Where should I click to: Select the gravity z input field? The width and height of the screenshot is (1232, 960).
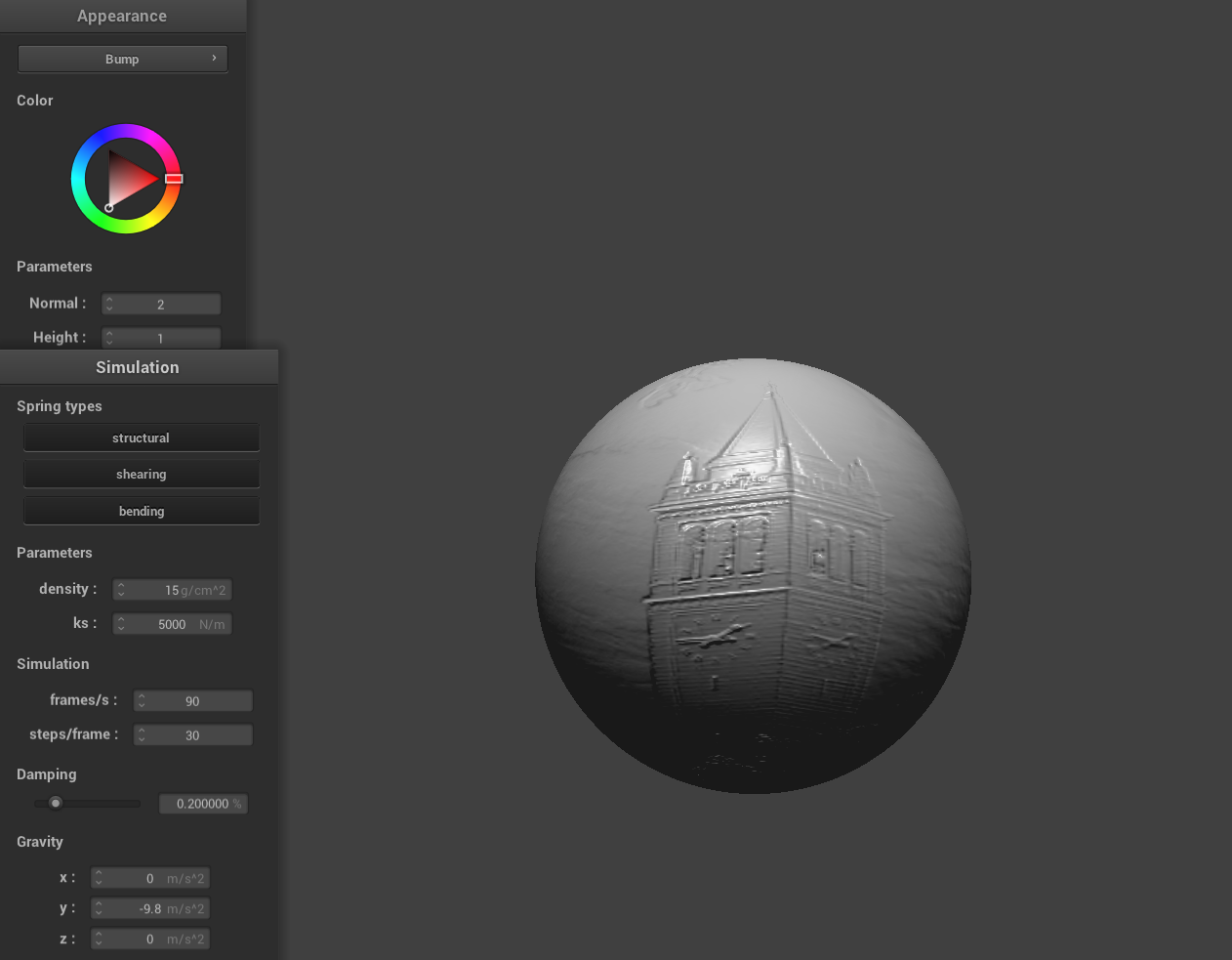pyautogui.click(x=150, y=939)
